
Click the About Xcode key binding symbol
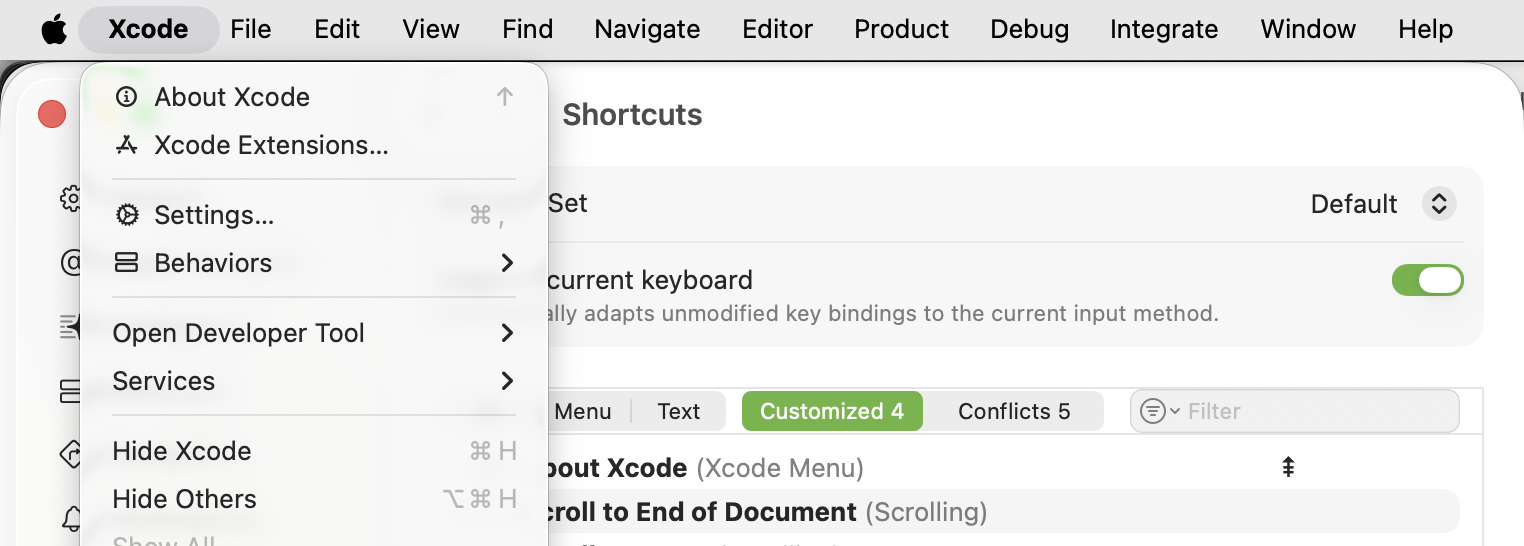click(1289, 467)
